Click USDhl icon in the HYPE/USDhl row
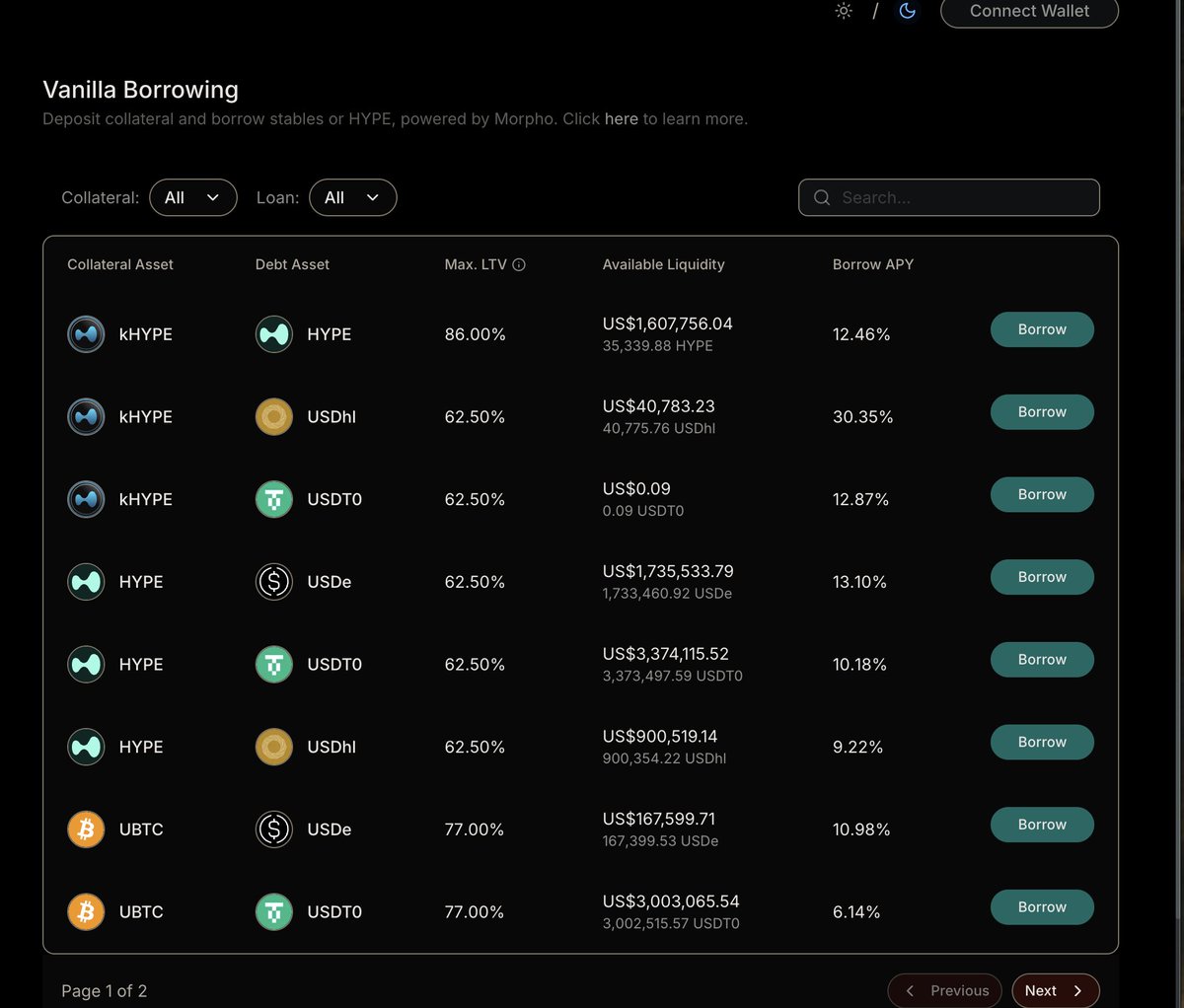 [274, 747]
